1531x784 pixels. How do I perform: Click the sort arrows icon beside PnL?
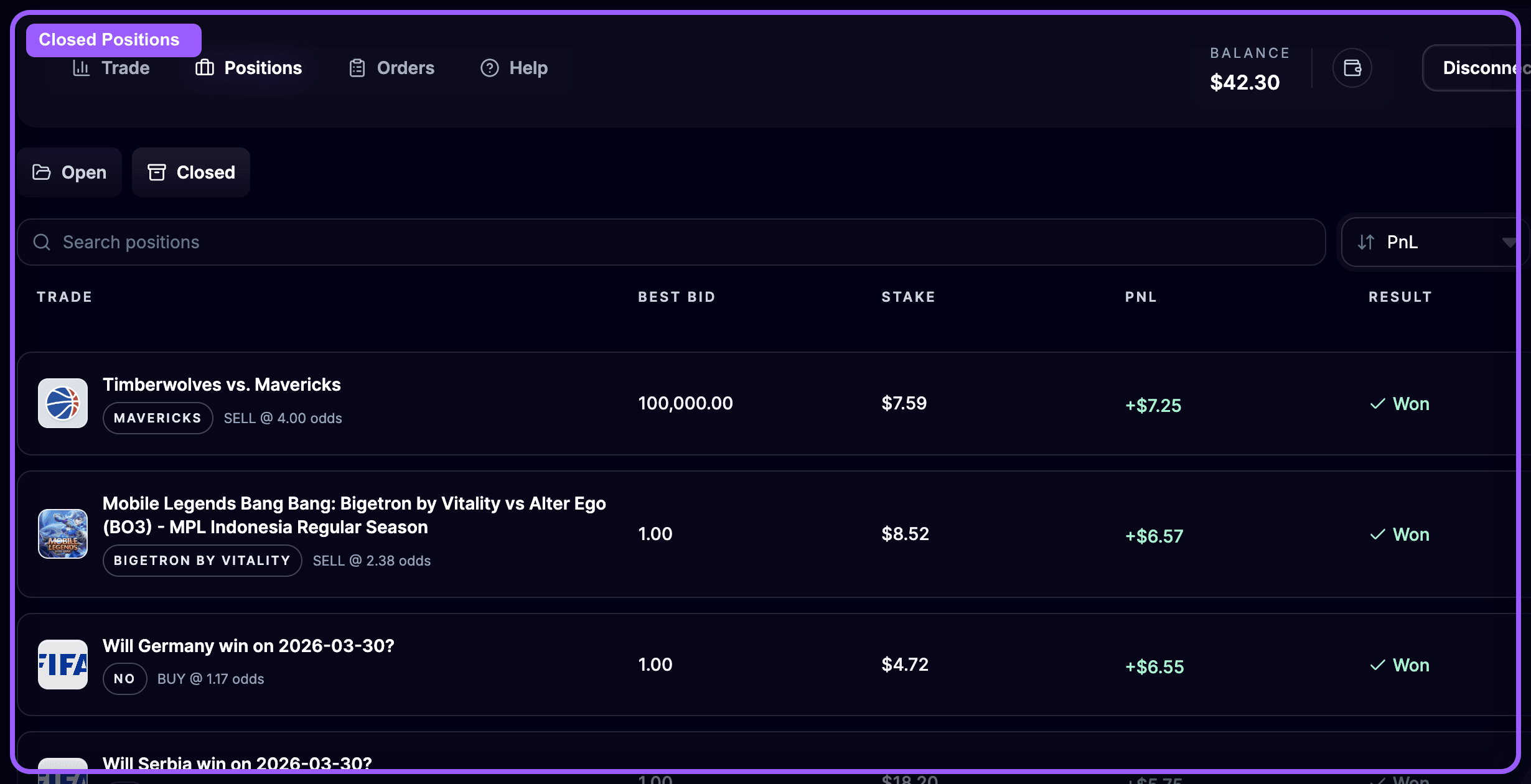(x=1366, y=242)
